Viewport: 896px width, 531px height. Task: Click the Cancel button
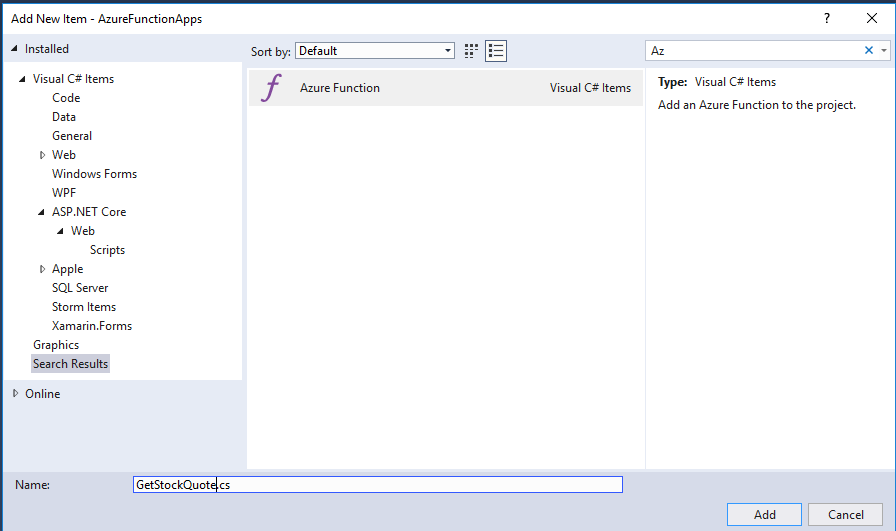(x=846, y=514)
